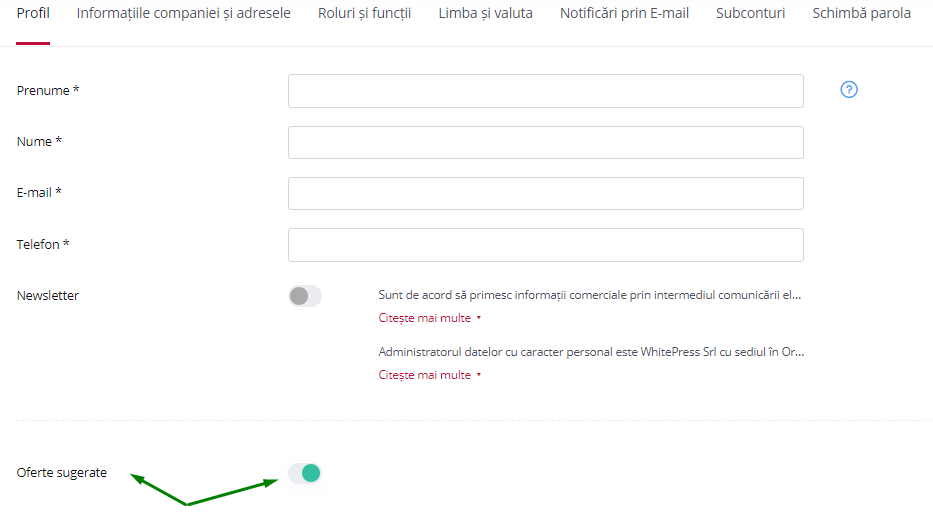Viewport: 933px width, 517px height.
Task: Open the Schimbă parola tab
Action: [x=861, y=13]
